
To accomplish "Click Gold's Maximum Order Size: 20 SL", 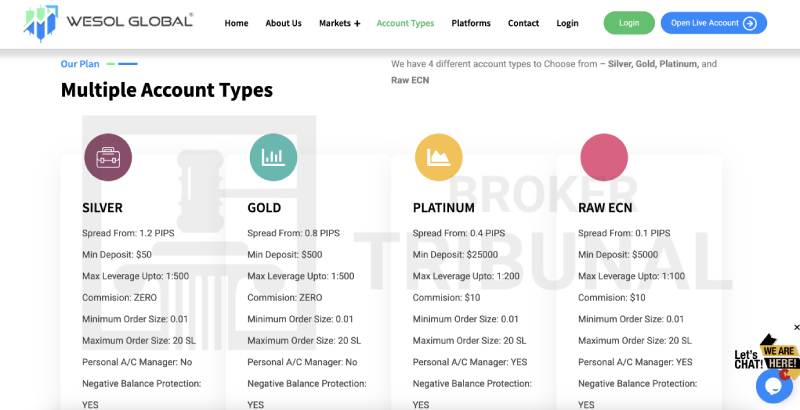I will pyautogui.click(x=304, y=341).
